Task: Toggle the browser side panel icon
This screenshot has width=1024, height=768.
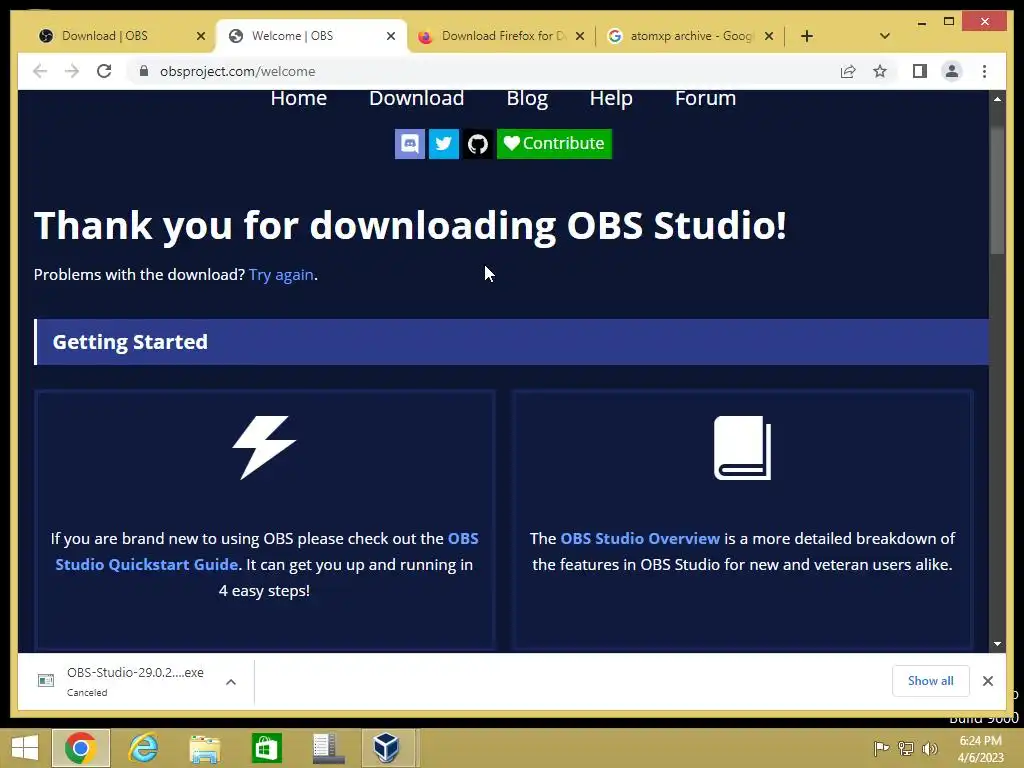Action: coord(920,71)
